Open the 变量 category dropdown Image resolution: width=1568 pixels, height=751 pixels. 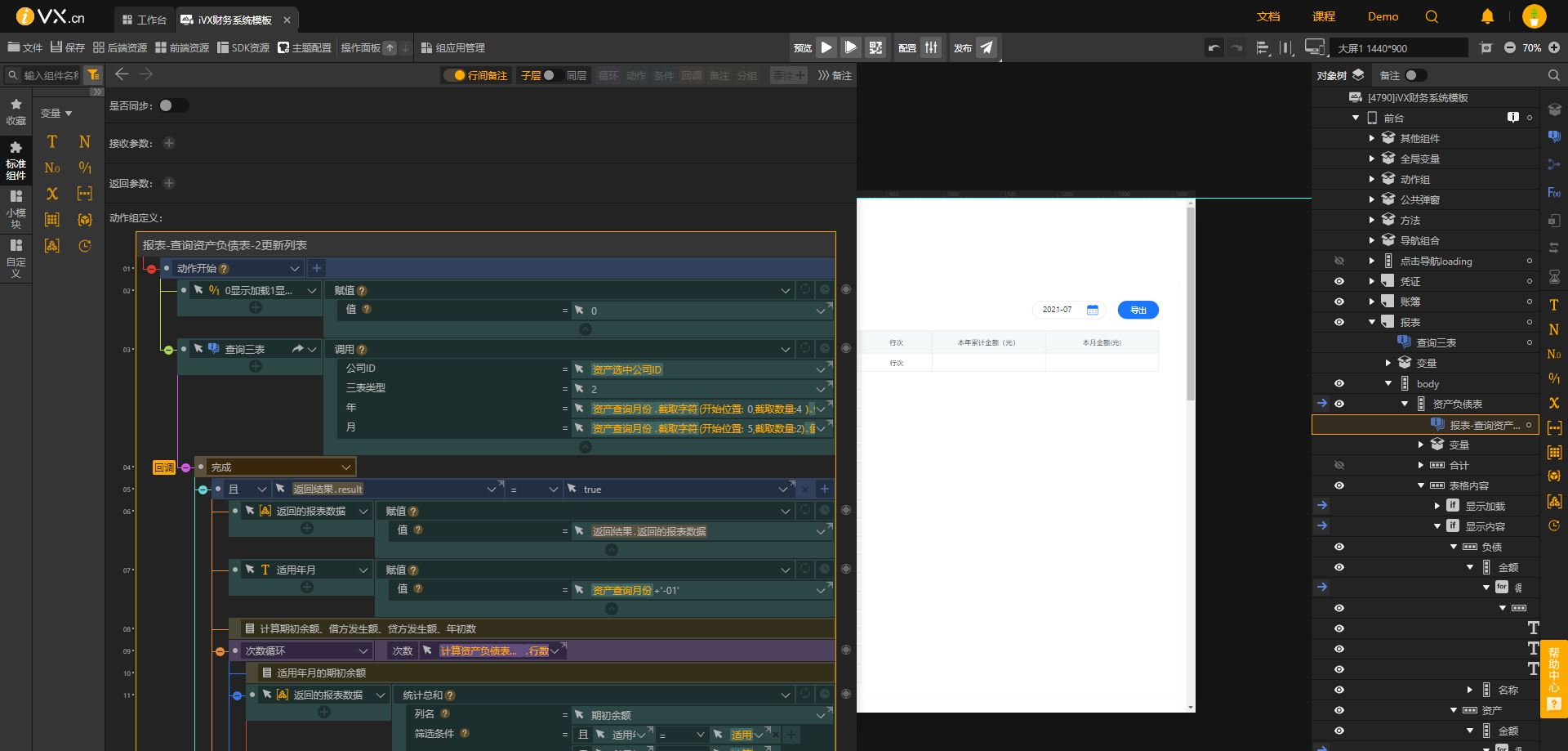click(57, 113)
